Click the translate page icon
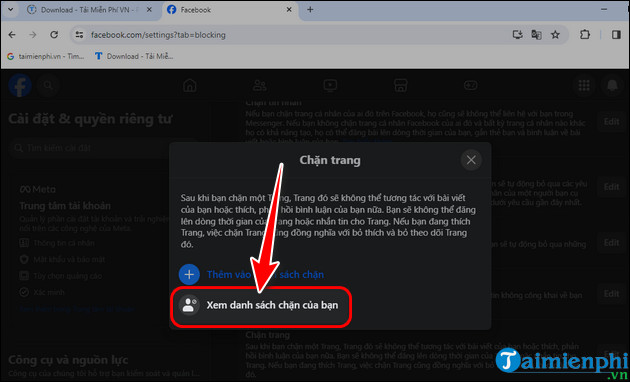 536,35
